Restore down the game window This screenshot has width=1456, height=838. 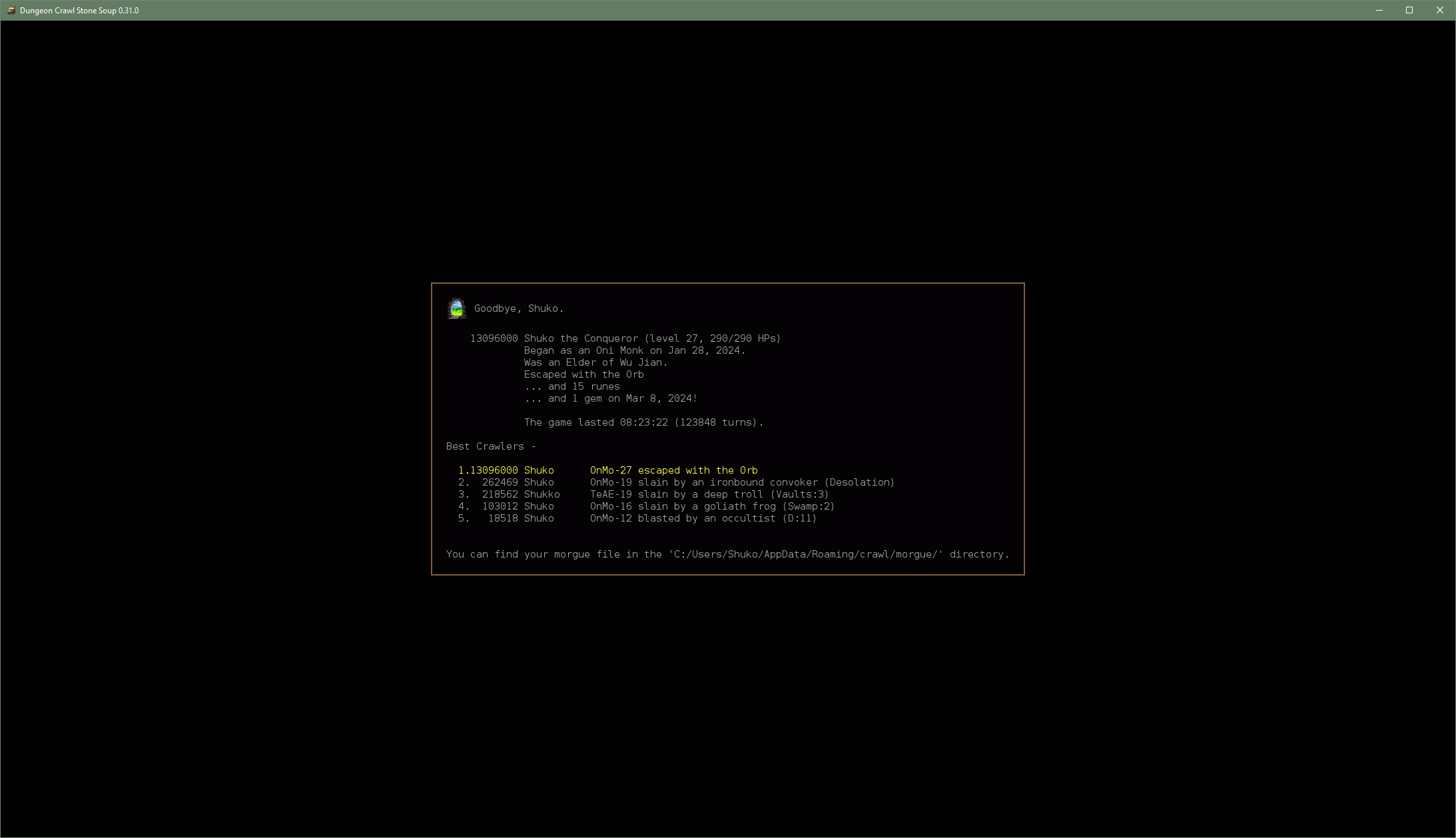tap(1409, 10)
